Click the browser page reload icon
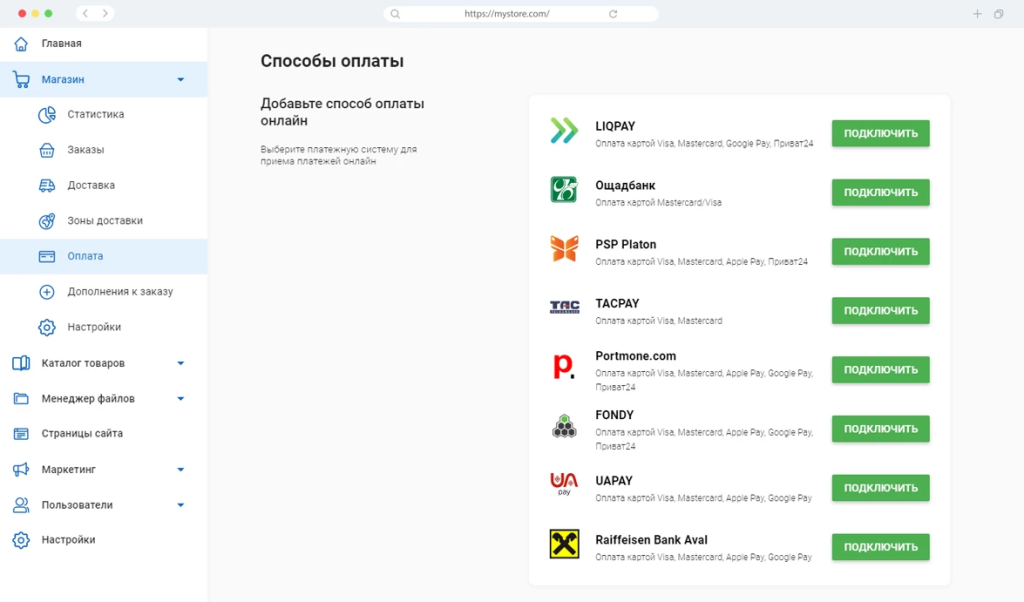The height and width of the screenshot is (602, 1024). [613, 14]
